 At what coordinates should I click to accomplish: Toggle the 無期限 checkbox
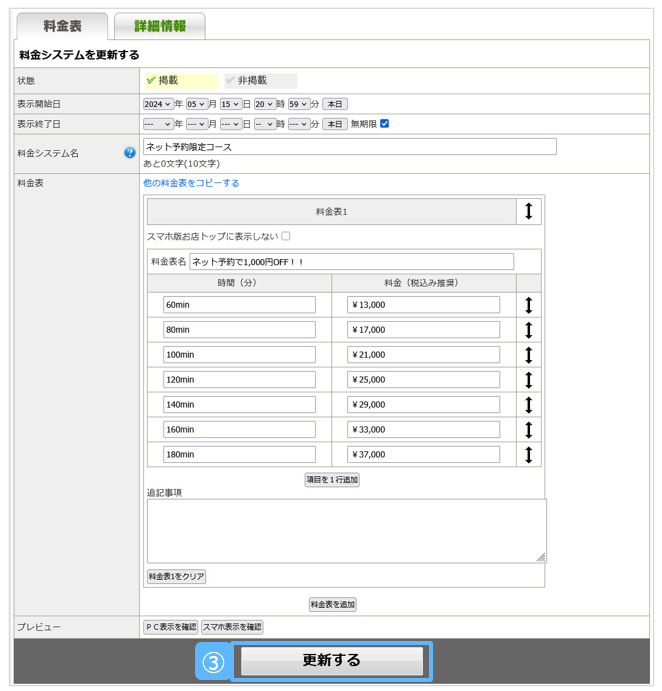coord(385,124)
